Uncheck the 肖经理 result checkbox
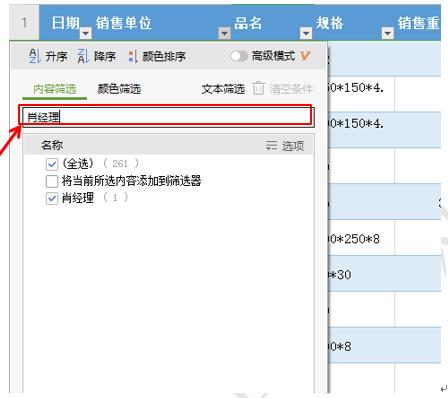 52,198
